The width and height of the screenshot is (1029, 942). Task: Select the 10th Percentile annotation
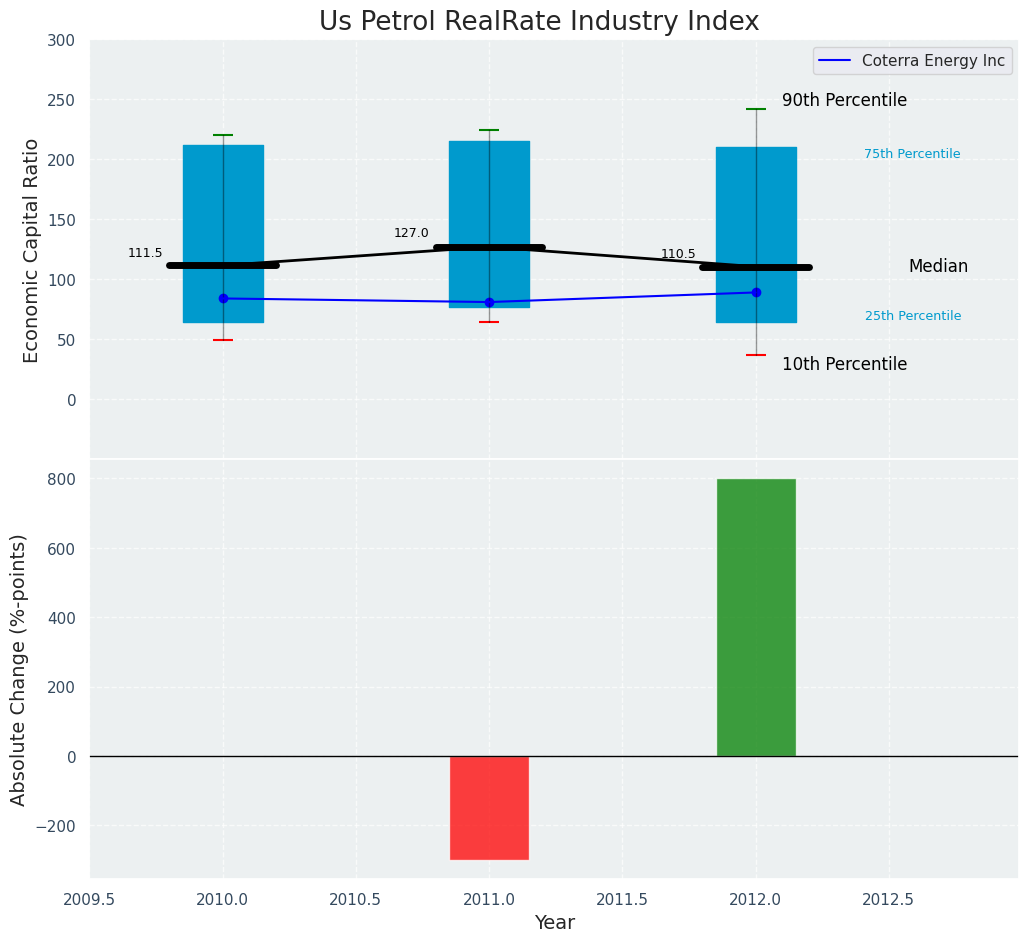point(844,365)
